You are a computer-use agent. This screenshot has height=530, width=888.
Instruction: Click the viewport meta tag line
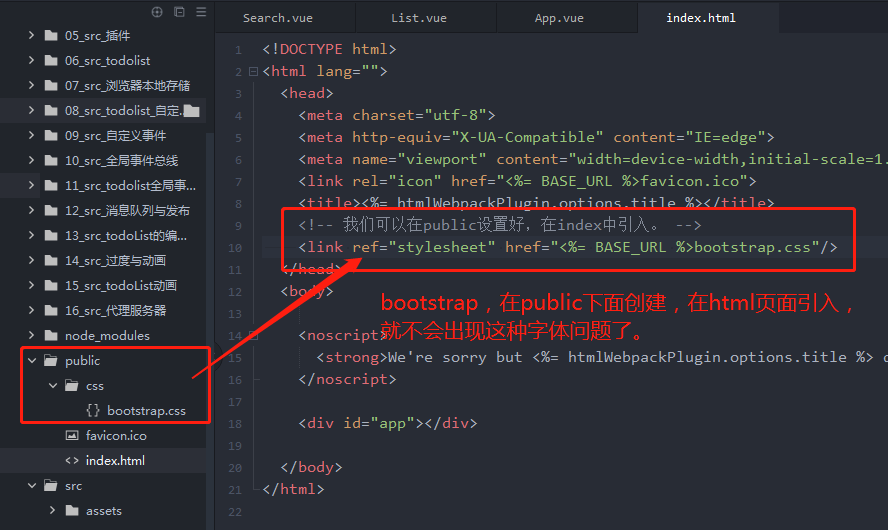[x=592, y=160]
